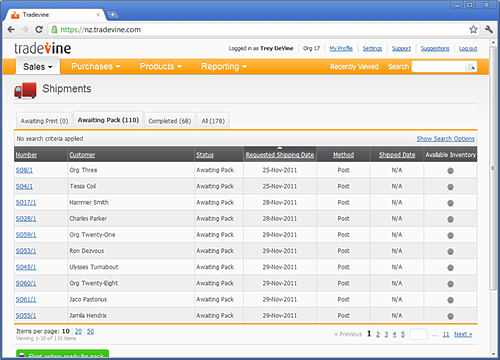The image size is (500, 360).
Task: Click inventory indicator for SO59/1
Action: [450, 235]
